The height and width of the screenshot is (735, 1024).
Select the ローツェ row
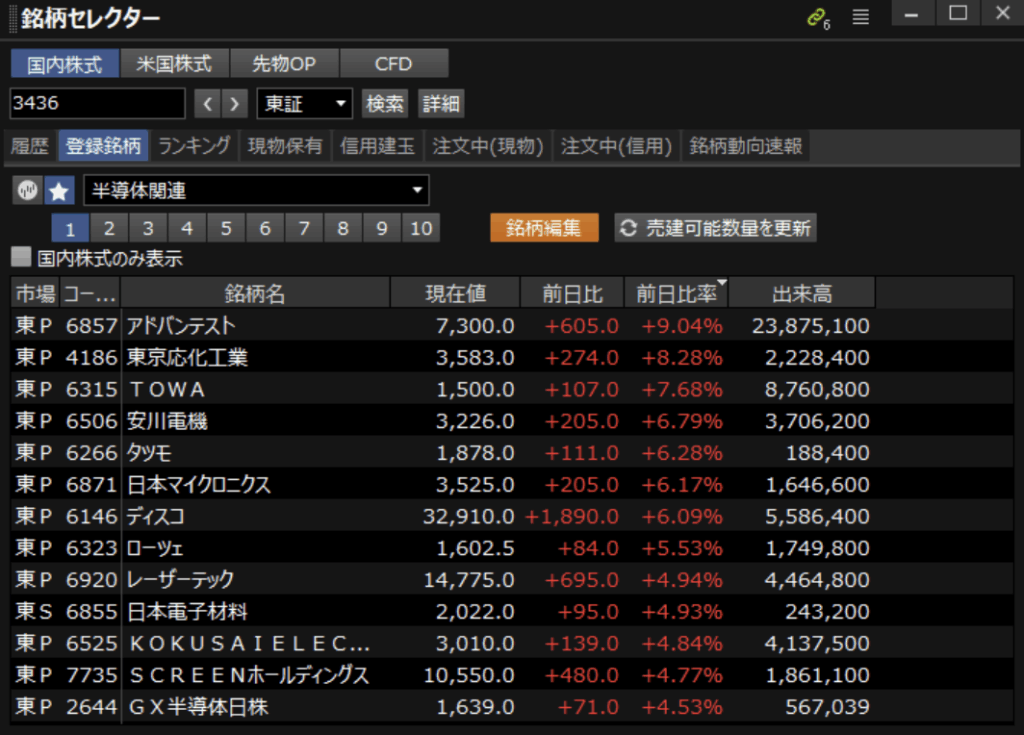tap(512, 547)
